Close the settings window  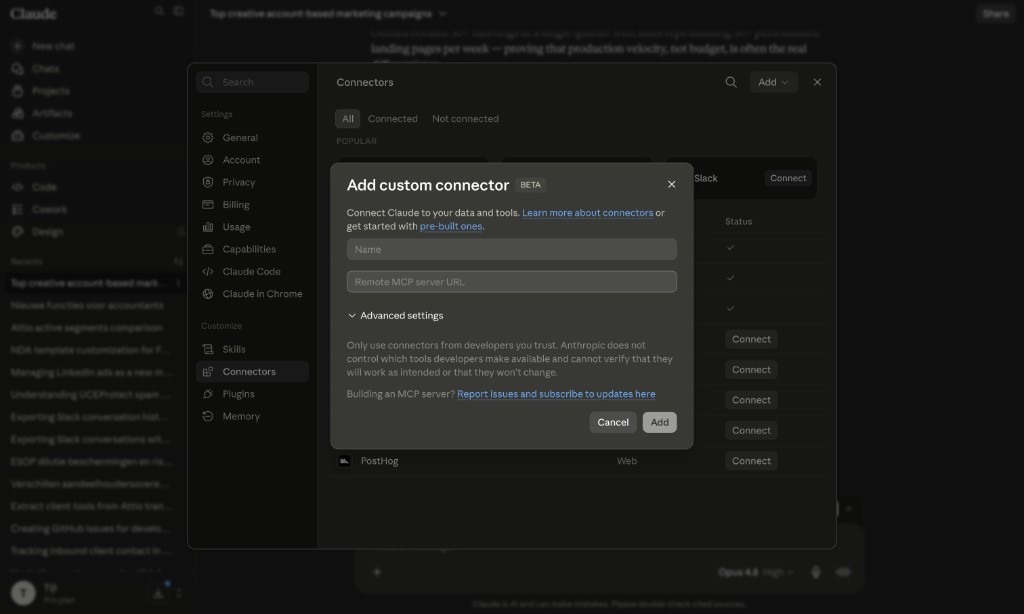coord(817,82)
